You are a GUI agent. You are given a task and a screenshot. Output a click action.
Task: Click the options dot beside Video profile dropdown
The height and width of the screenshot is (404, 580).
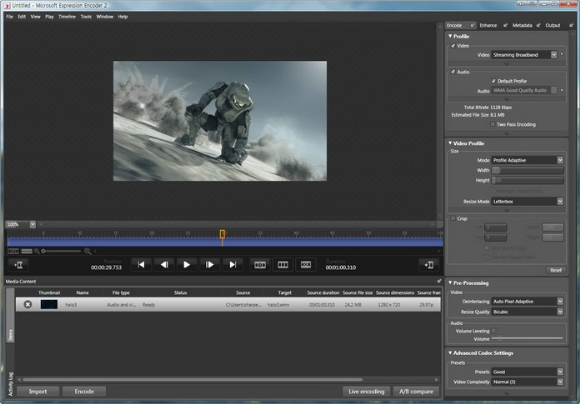coord(562,54)
